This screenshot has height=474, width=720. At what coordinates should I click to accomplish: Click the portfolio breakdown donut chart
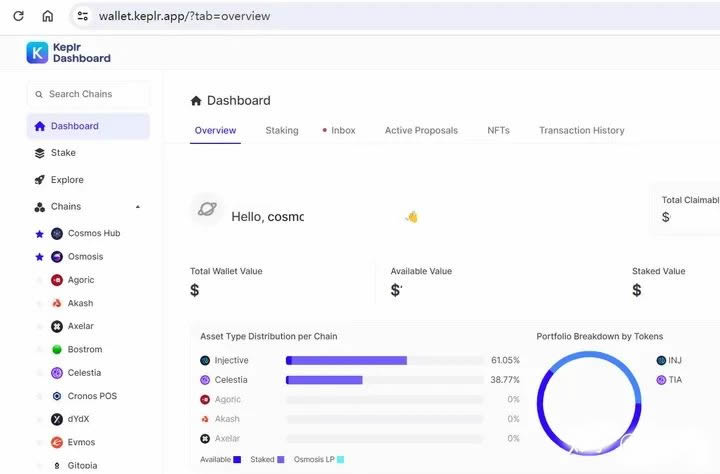tap(589, 403)
